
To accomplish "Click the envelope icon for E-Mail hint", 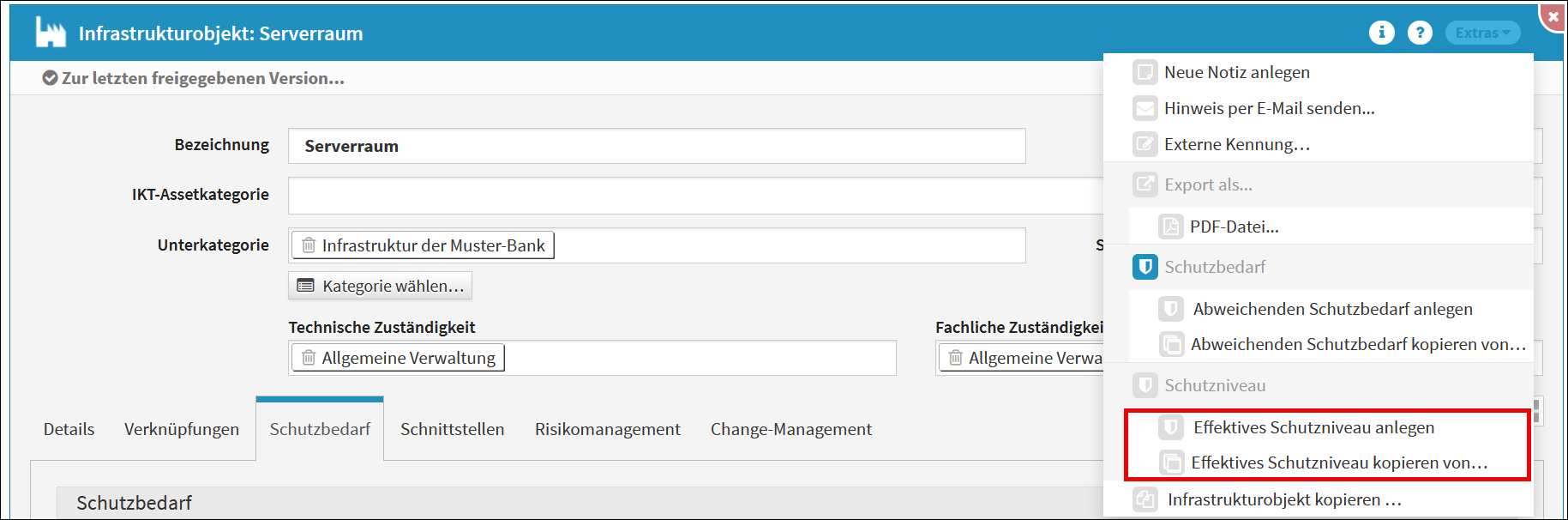I will click(x=1144, y=108).
